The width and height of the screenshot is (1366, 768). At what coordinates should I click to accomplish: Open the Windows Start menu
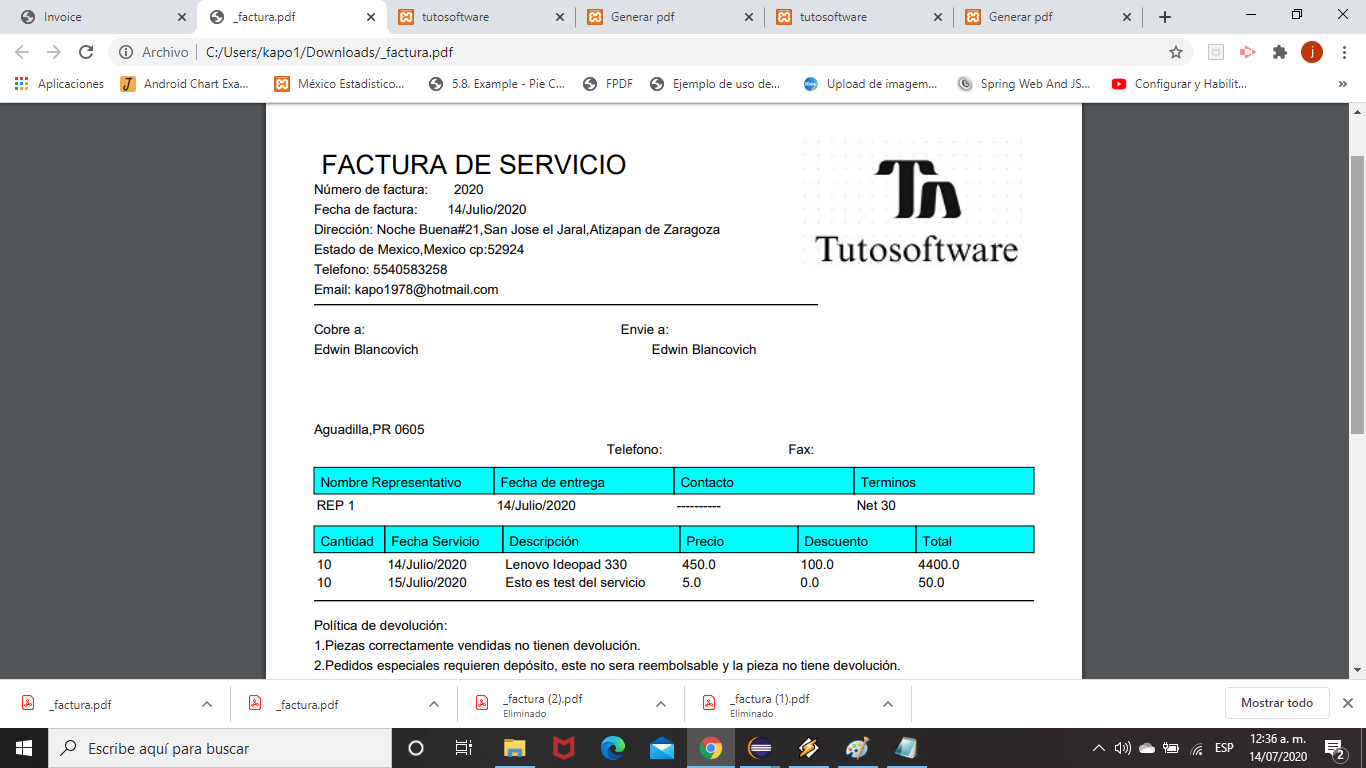(x=23, y=748)
